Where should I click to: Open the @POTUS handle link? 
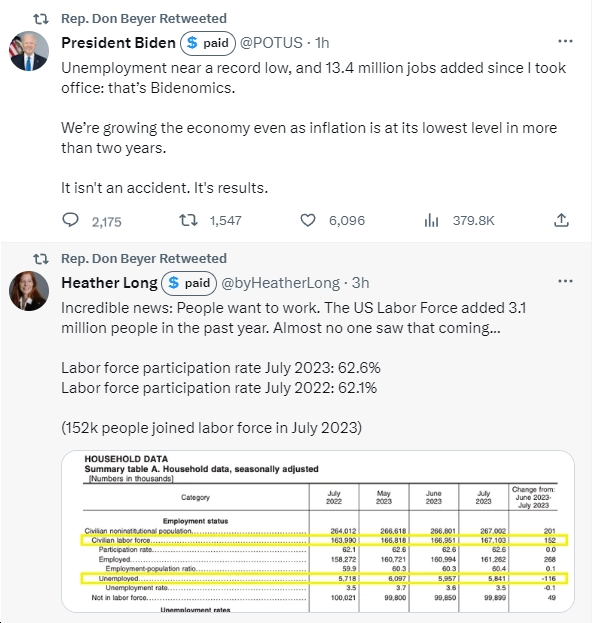pyautogui.click(x=271, y=43)
